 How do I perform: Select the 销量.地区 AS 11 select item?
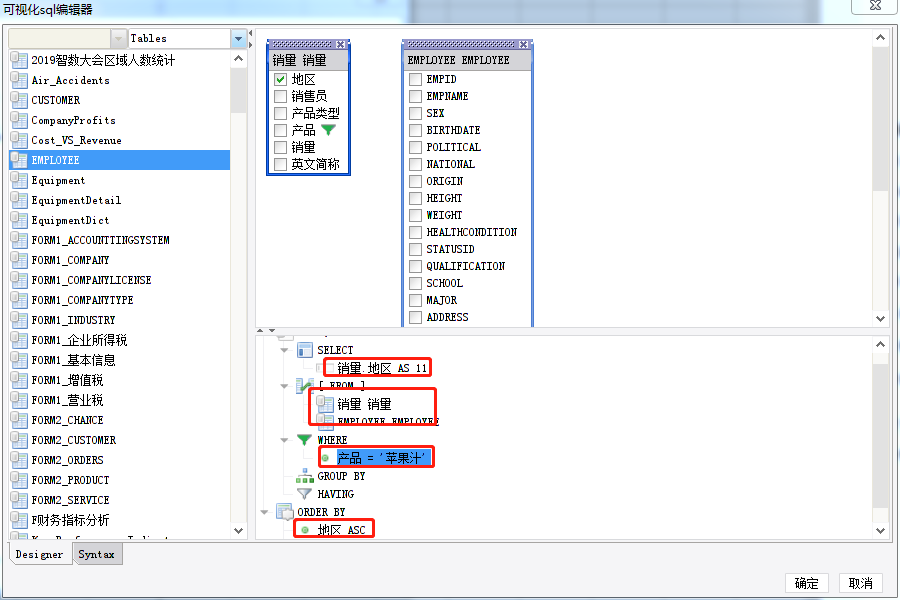(382, 368)
